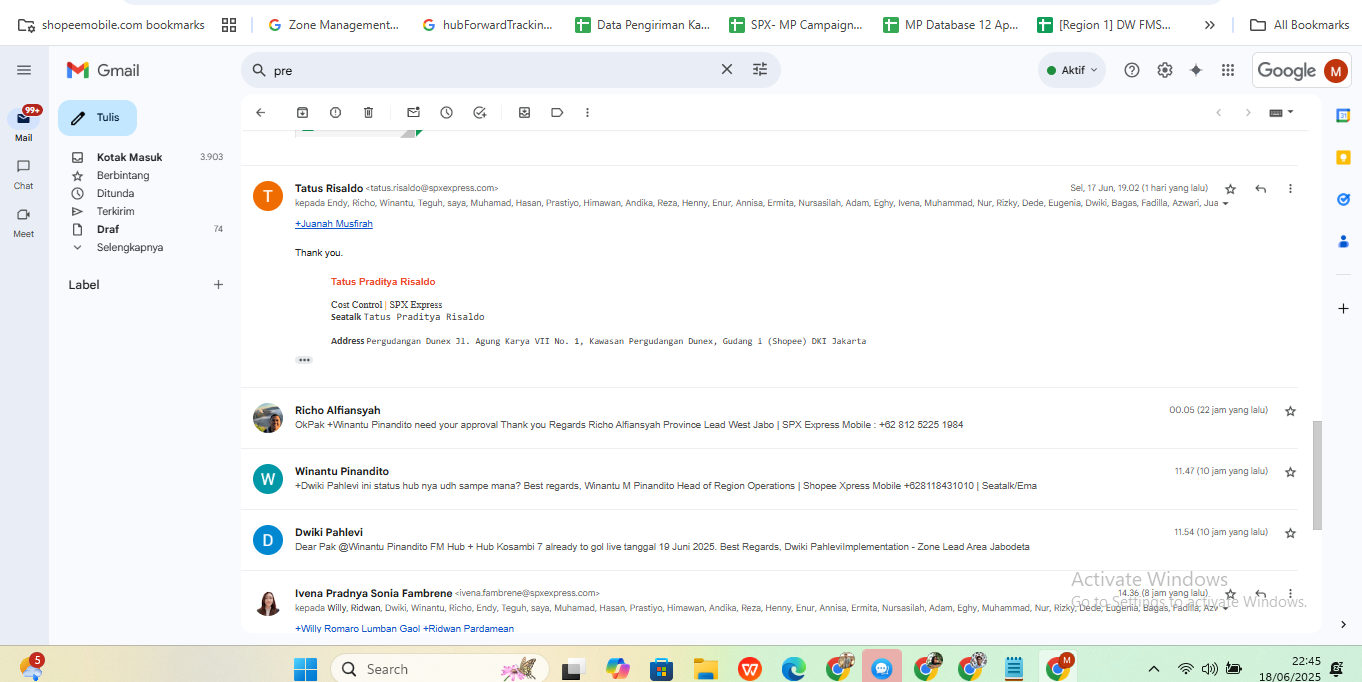Click the +Ridwan Pardamean mention
This screenshot has height=682, width=1362.
(x=468, y=629)
